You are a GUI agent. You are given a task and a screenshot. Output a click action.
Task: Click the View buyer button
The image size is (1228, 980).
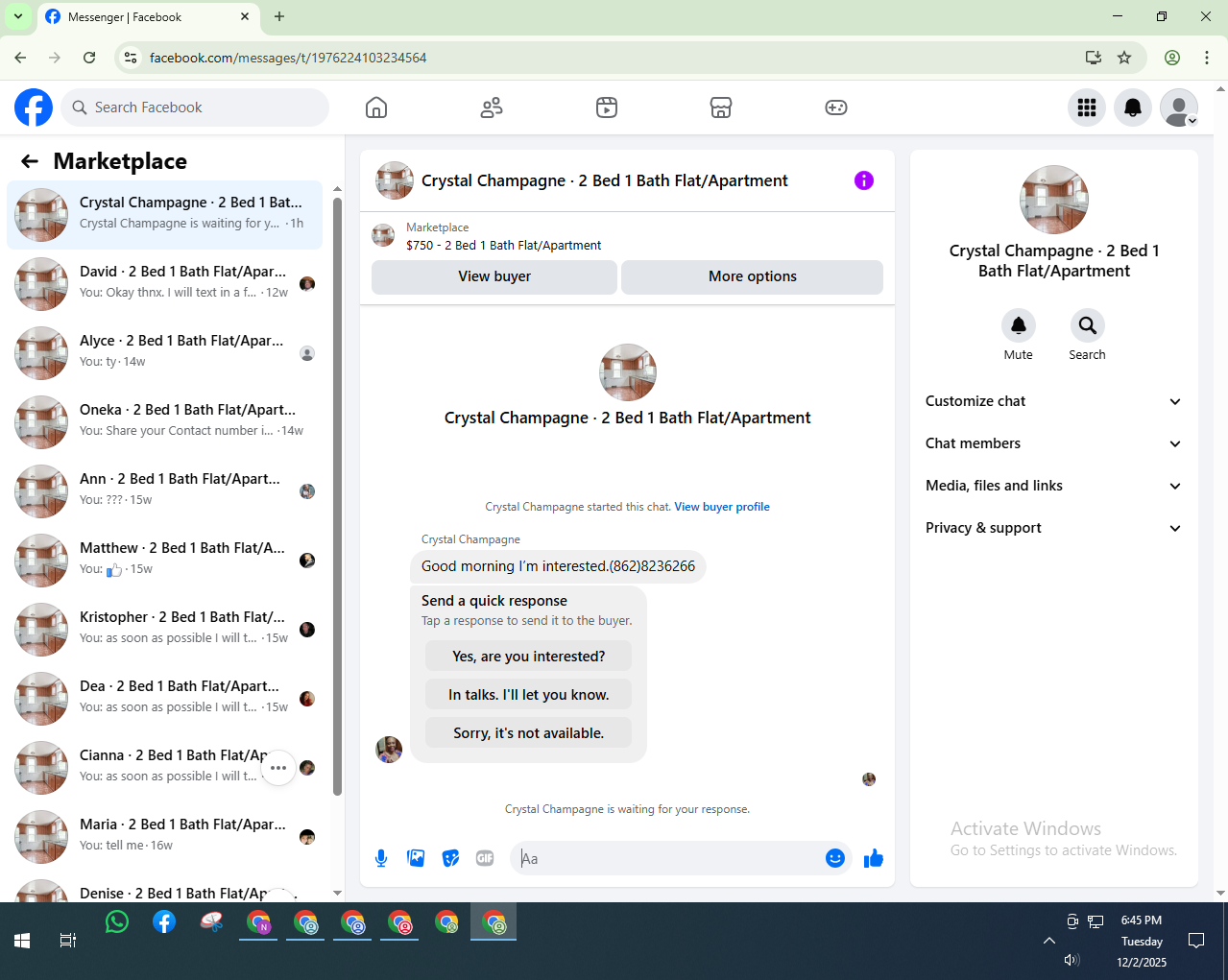(x=494, y=276)
